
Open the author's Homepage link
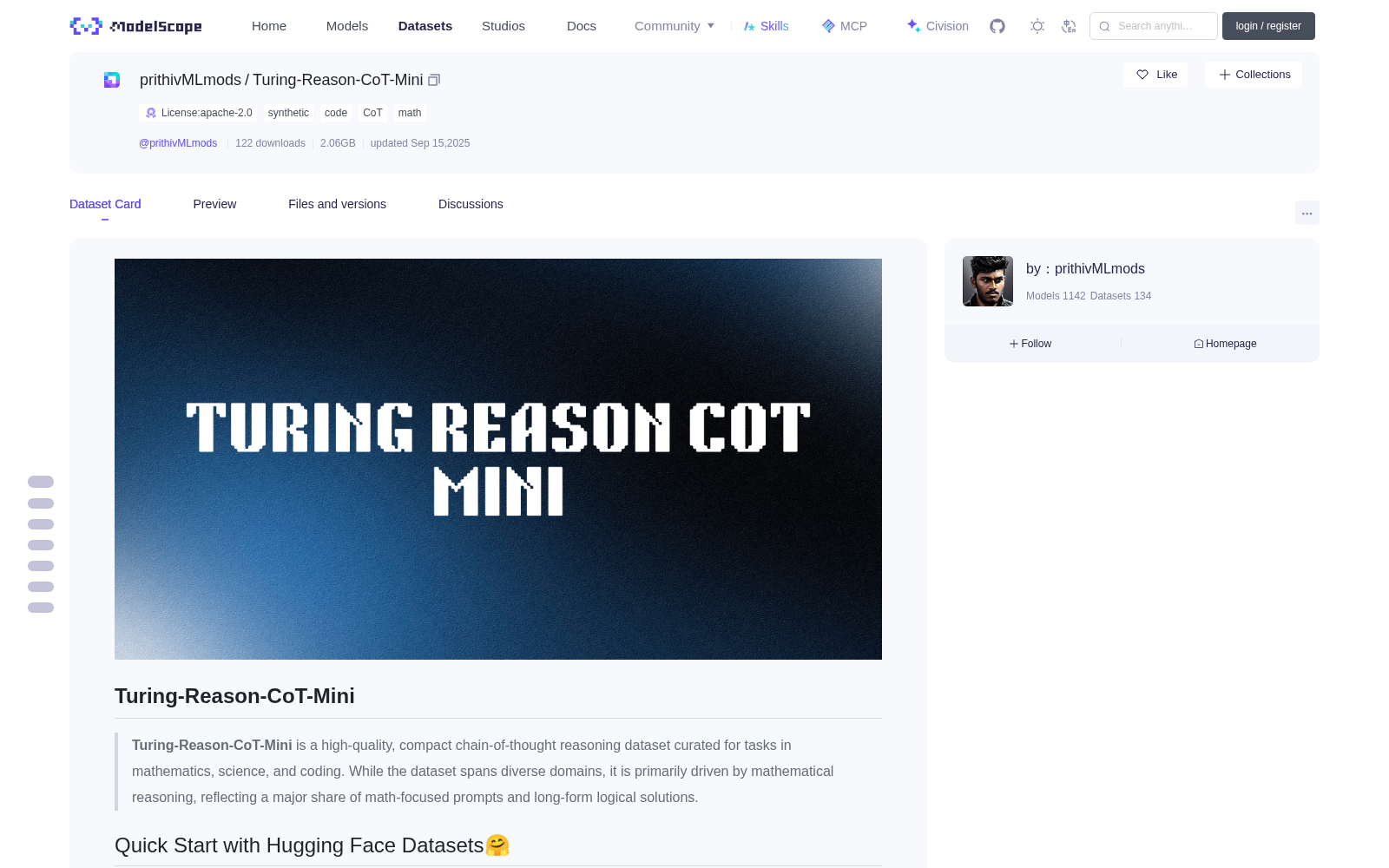[x=1225, y=344]
